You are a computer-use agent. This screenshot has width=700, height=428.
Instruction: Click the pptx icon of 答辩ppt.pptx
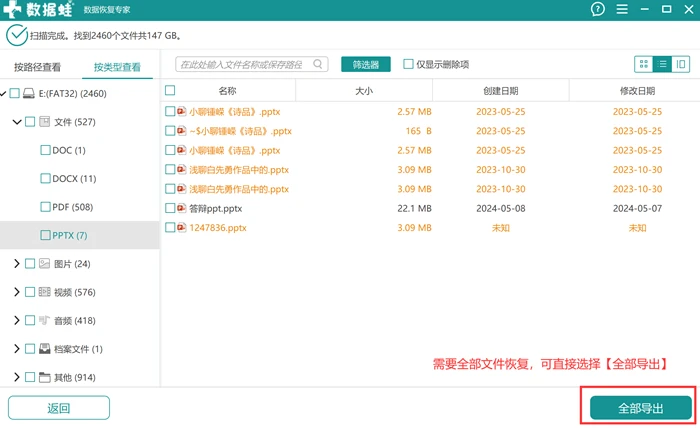(181, 208)
